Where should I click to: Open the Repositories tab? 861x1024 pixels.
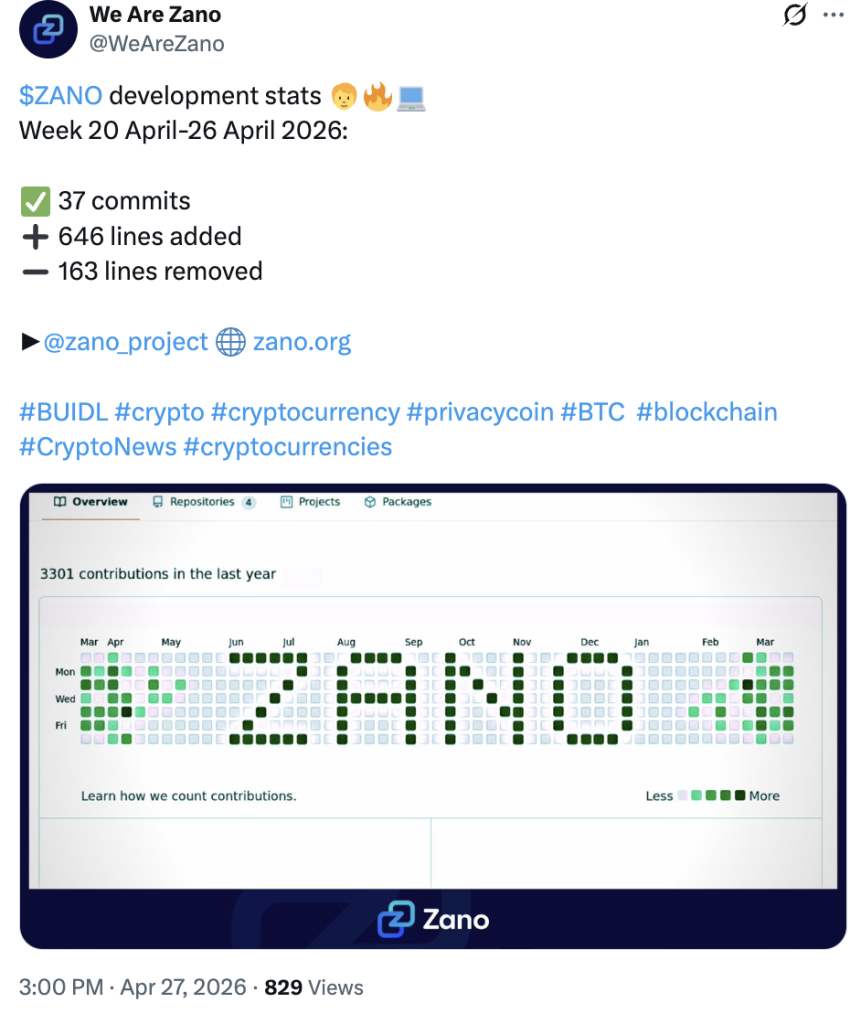tap(202, 502)
